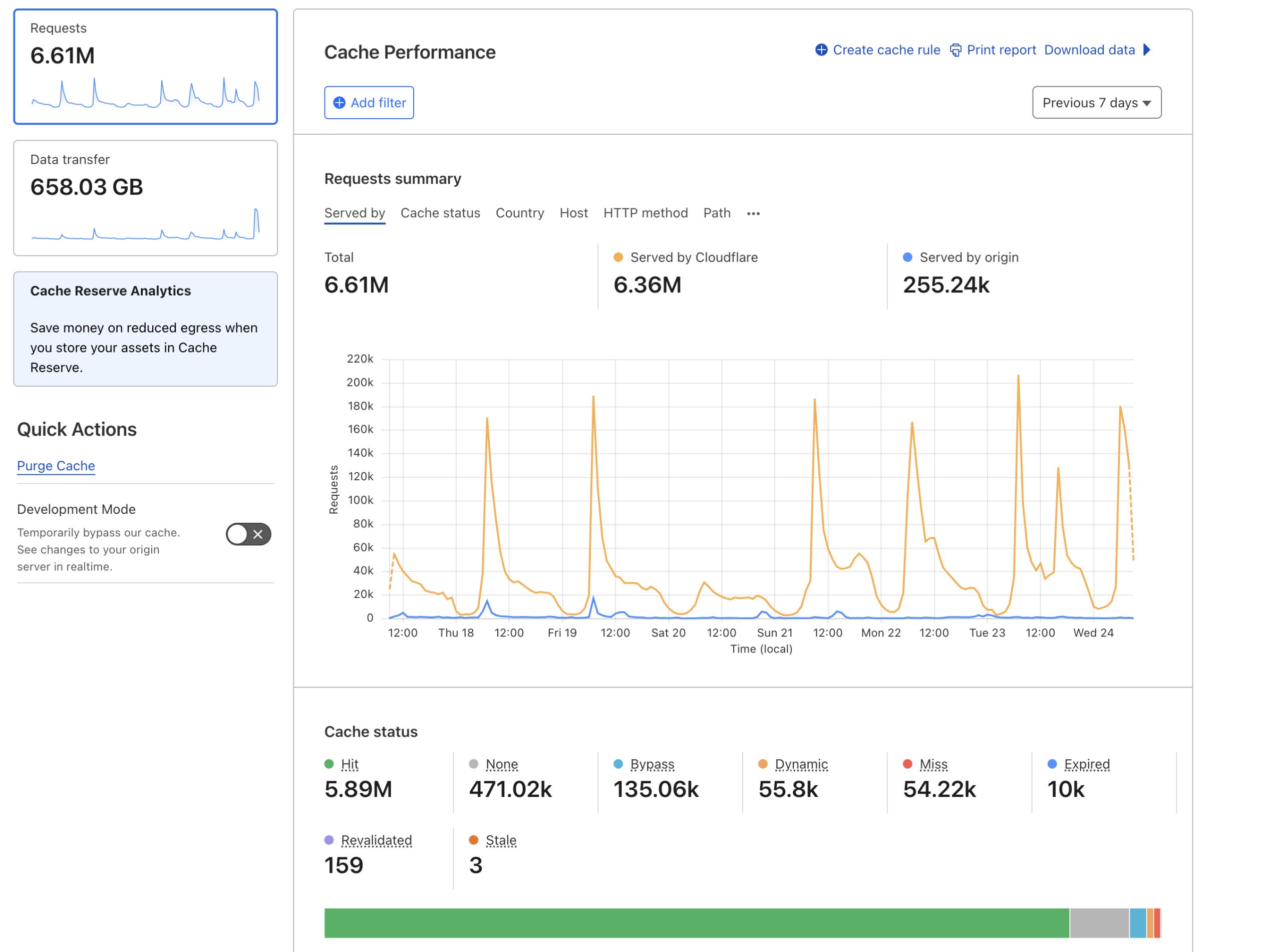The width and height of the screenshot is (1282, 952).
Task: Switch to the Served by tab
Action: [x=355, y=213]
